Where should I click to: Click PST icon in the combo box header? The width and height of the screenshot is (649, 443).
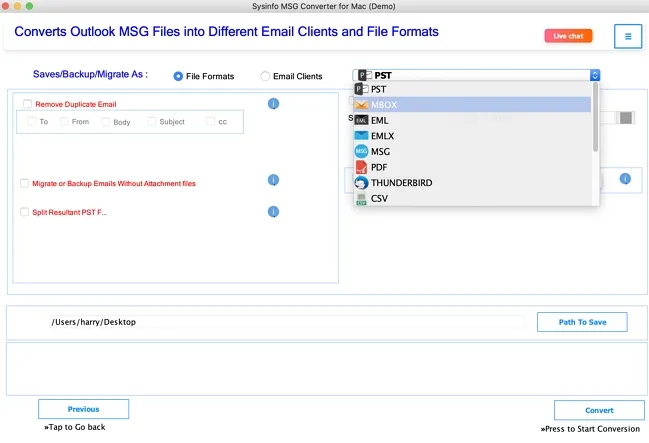point(365,75)
